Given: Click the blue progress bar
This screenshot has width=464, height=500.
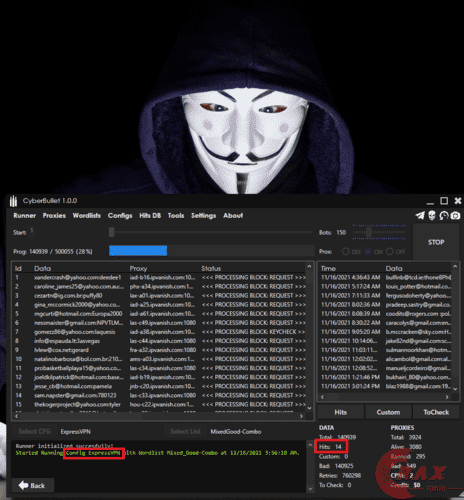Looking at the screenshot, I should tap(138, 251).
